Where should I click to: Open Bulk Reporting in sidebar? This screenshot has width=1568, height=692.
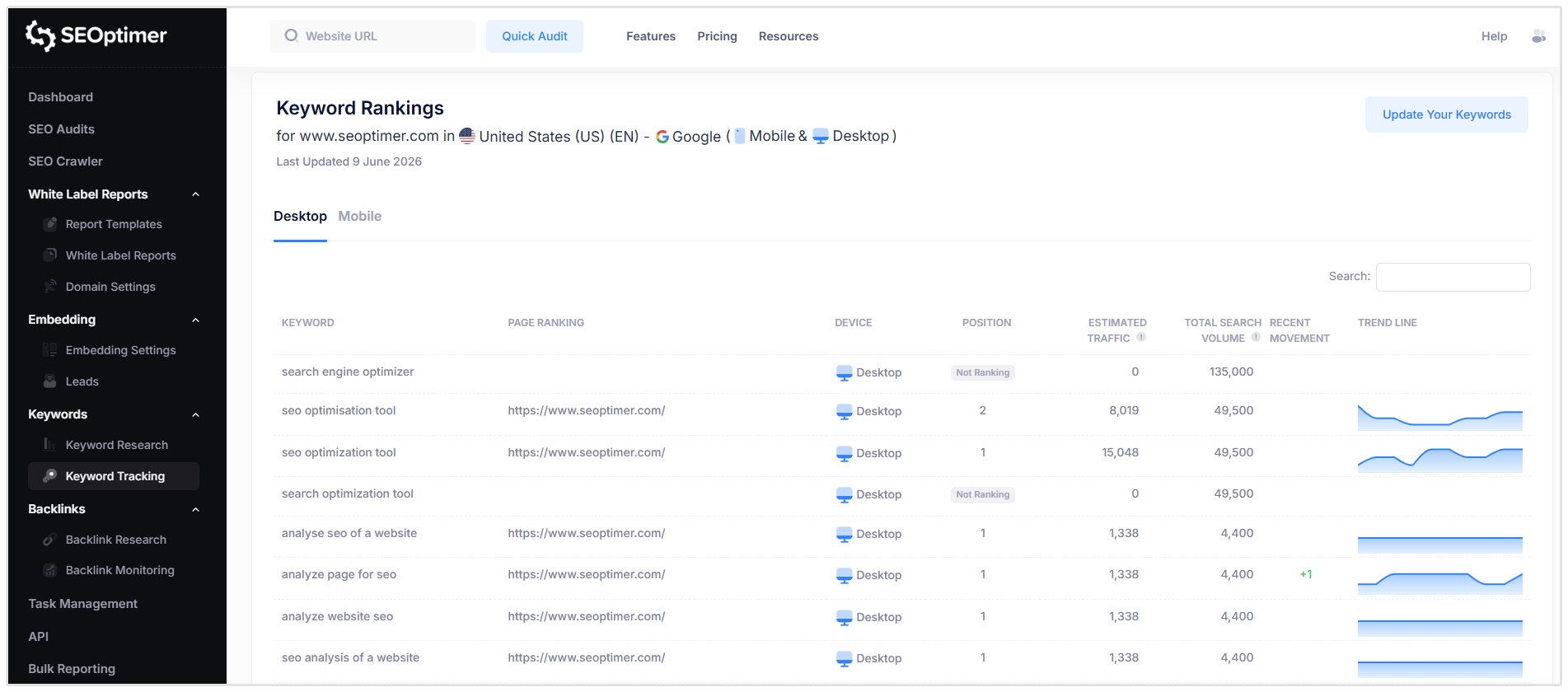[72, 669]
